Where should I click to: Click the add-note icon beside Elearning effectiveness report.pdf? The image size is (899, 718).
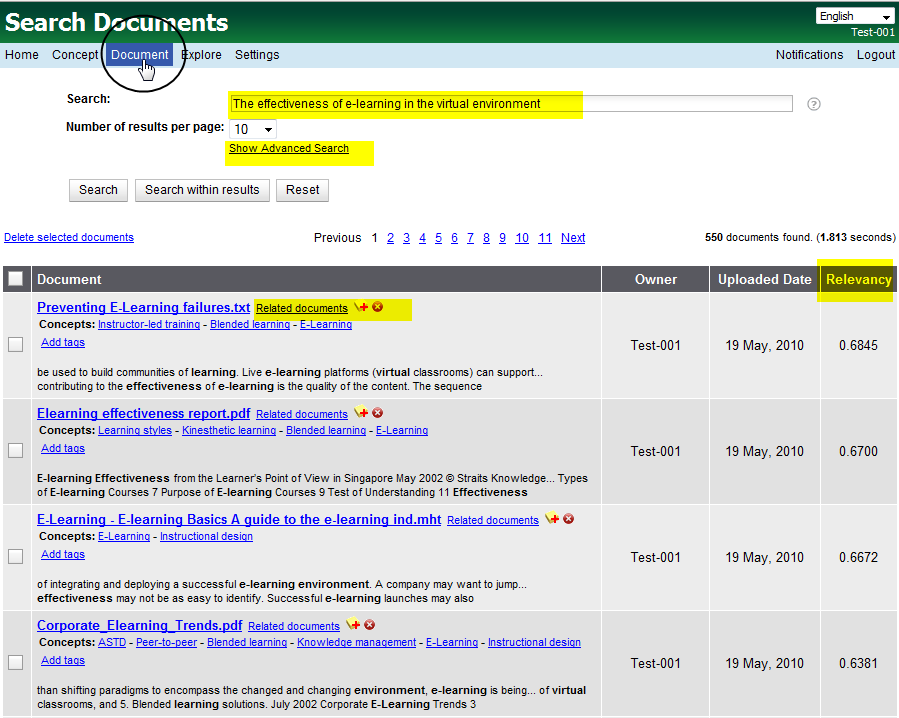361,414
